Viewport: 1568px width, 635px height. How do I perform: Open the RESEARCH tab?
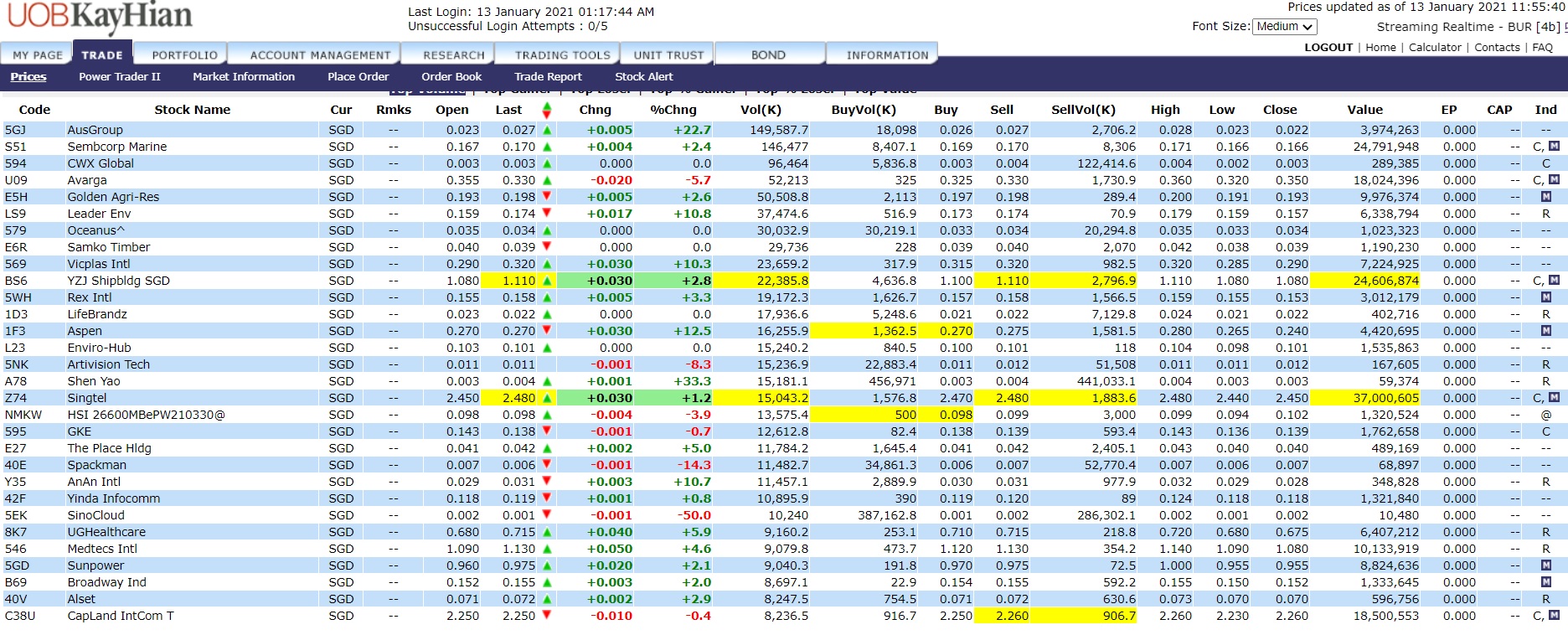[x=453, y=55]
